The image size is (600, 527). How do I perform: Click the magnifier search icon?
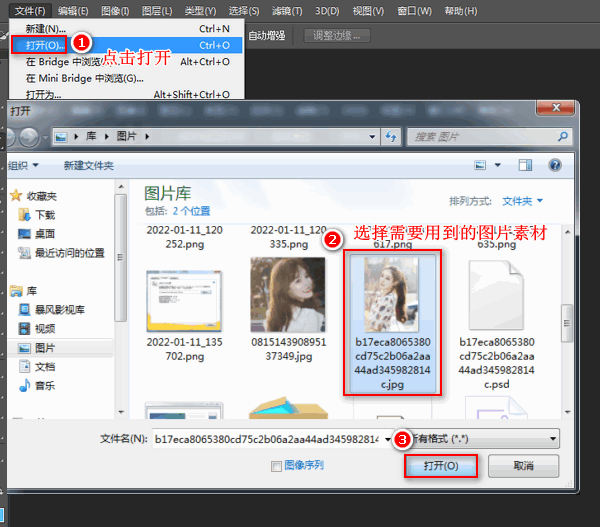(563, 136)
